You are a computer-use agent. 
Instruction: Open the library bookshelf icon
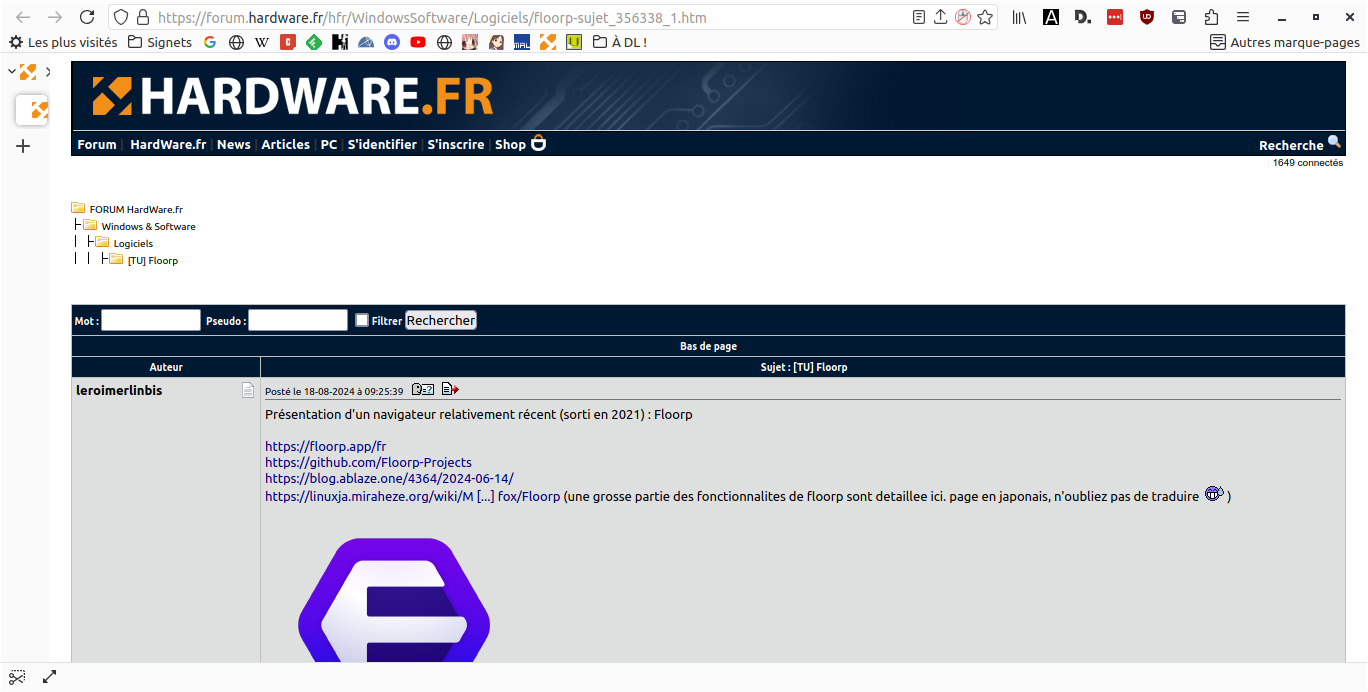tap(1019, 17)
